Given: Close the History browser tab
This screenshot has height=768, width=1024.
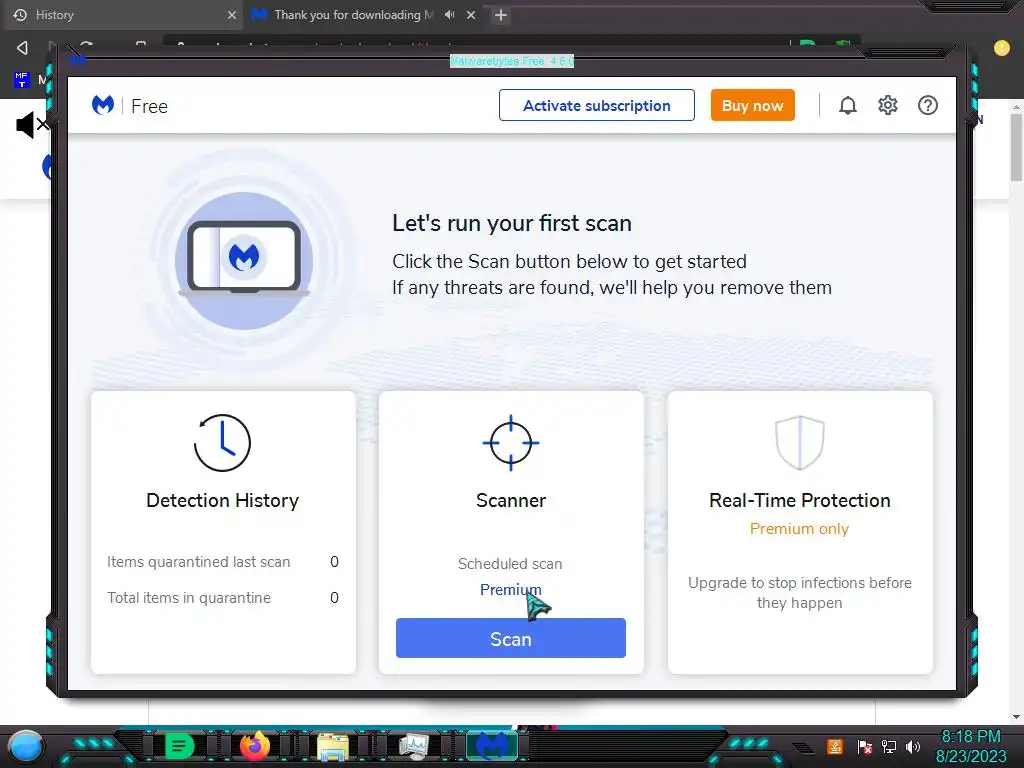Looking at the screenshot, I should click(231, 14).
